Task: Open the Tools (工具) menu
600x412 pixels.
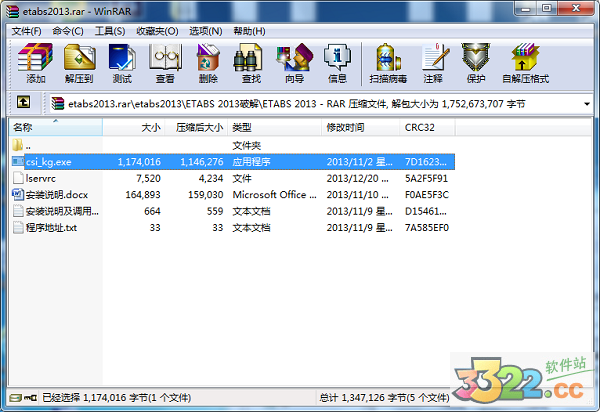Action: (x=110, y=31)
